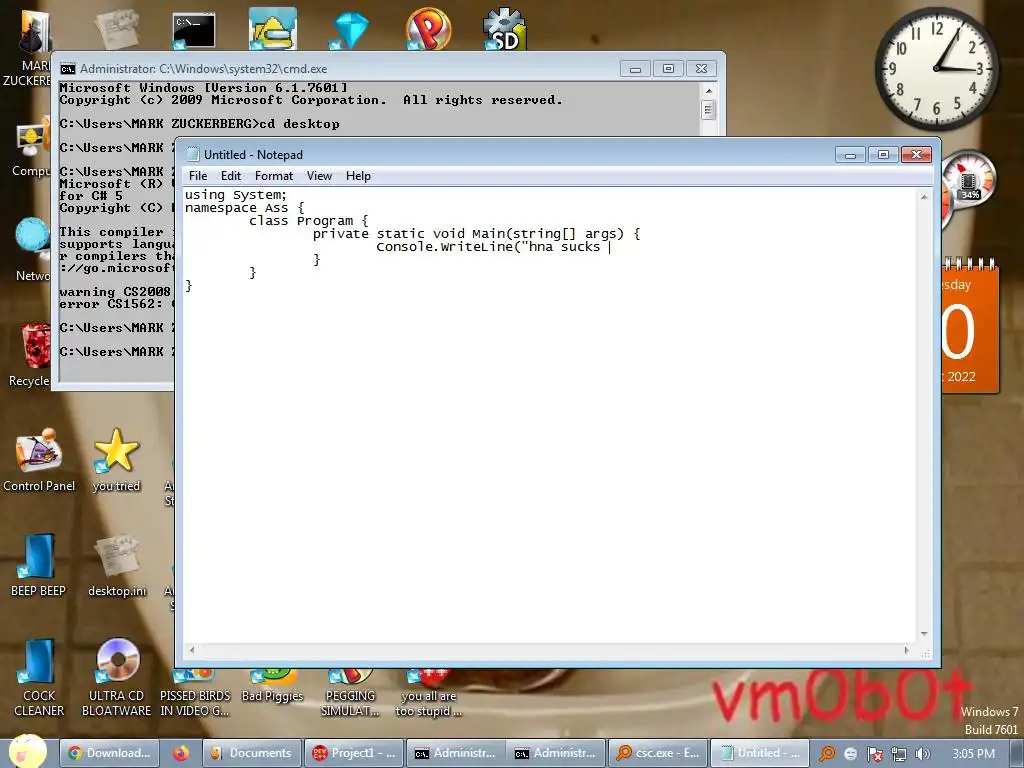
Task: Open the command prompt desktop shortcut
Action: (193, 30)
